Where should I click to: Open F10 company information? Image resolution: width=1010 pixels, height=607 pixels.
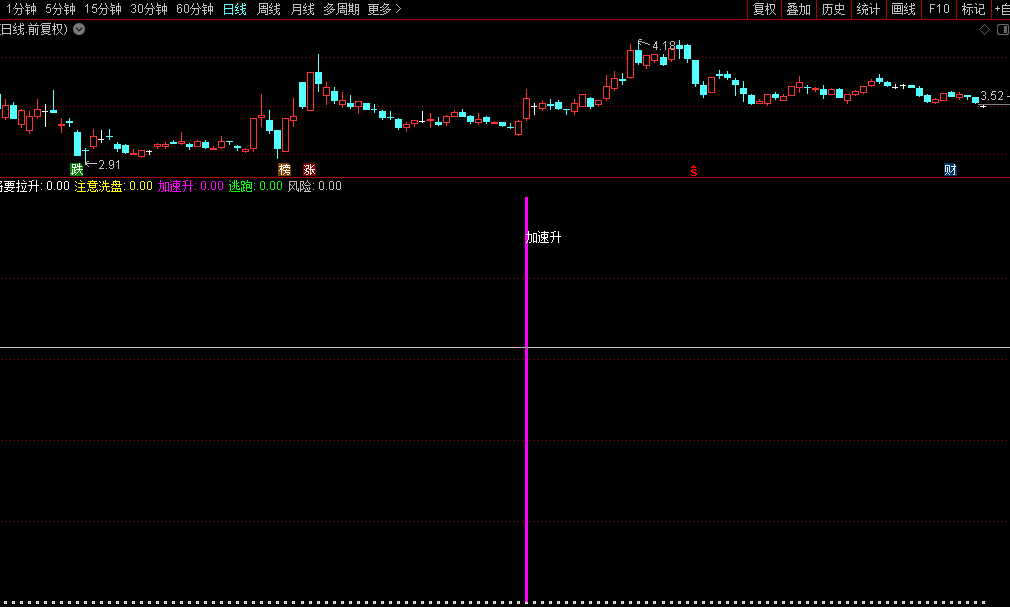(x=938, y=9)
